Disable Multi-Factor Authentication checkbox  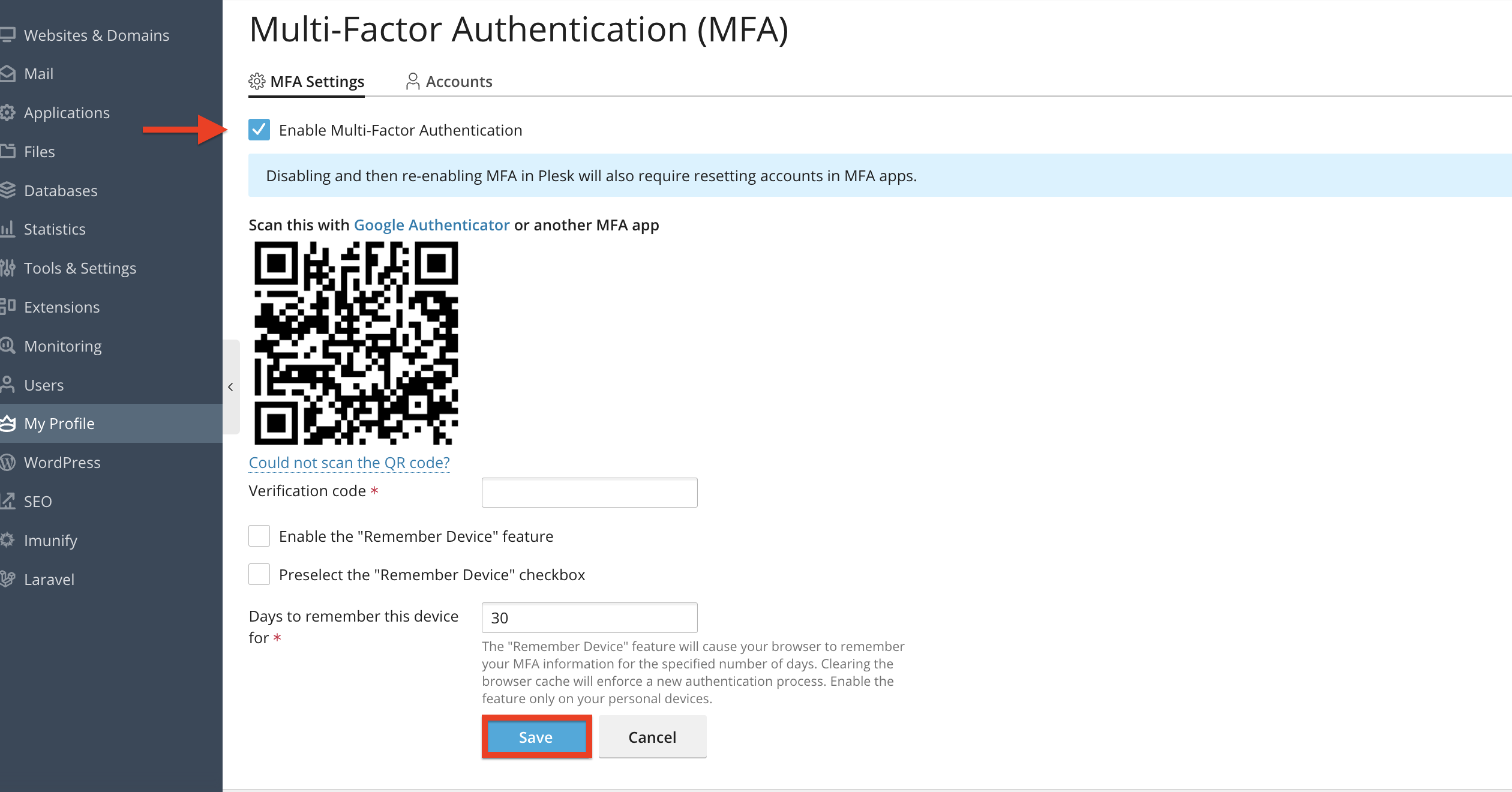click(x=259, y=130)
